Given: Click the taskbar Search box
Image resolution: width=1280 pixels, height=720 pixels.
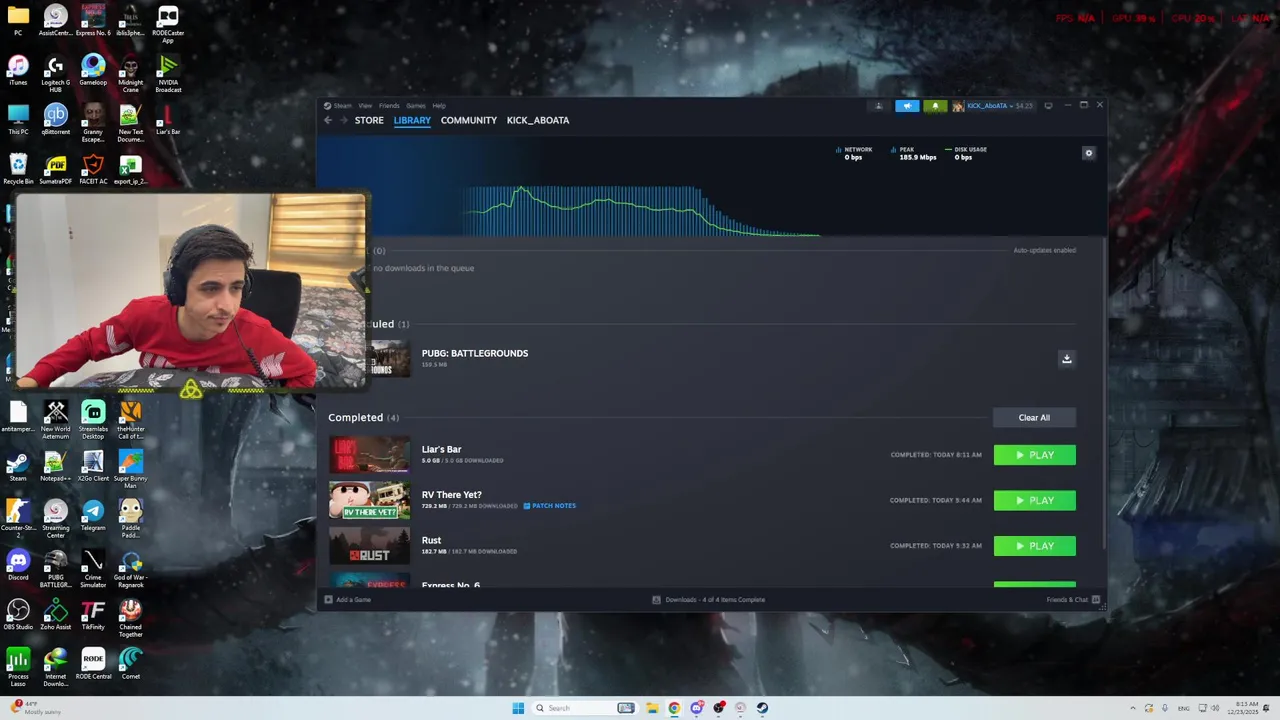Looking at the screenshot, I should pos(585,708).
